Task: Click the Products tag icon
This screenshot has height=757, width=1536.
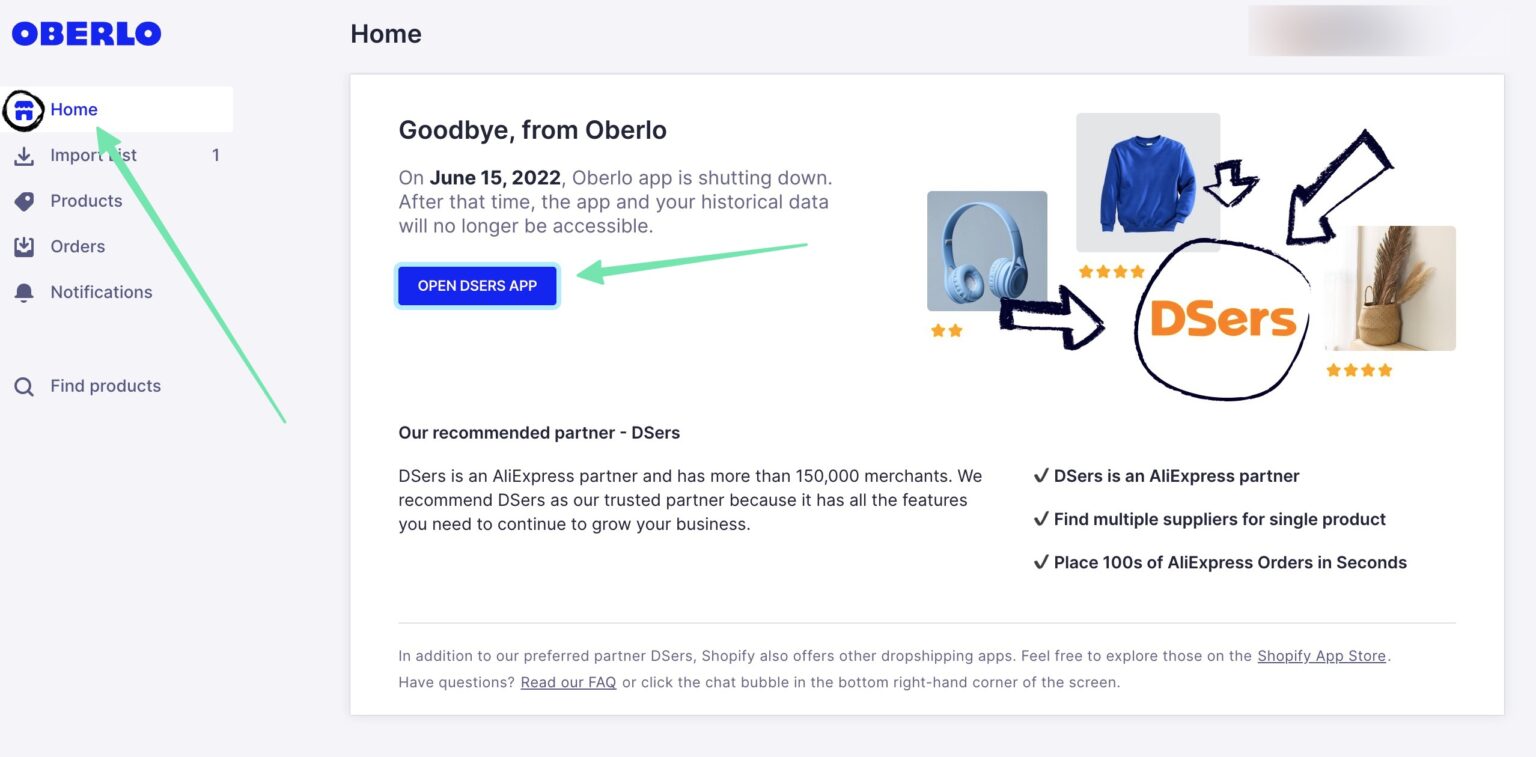Action: [24, 200]
